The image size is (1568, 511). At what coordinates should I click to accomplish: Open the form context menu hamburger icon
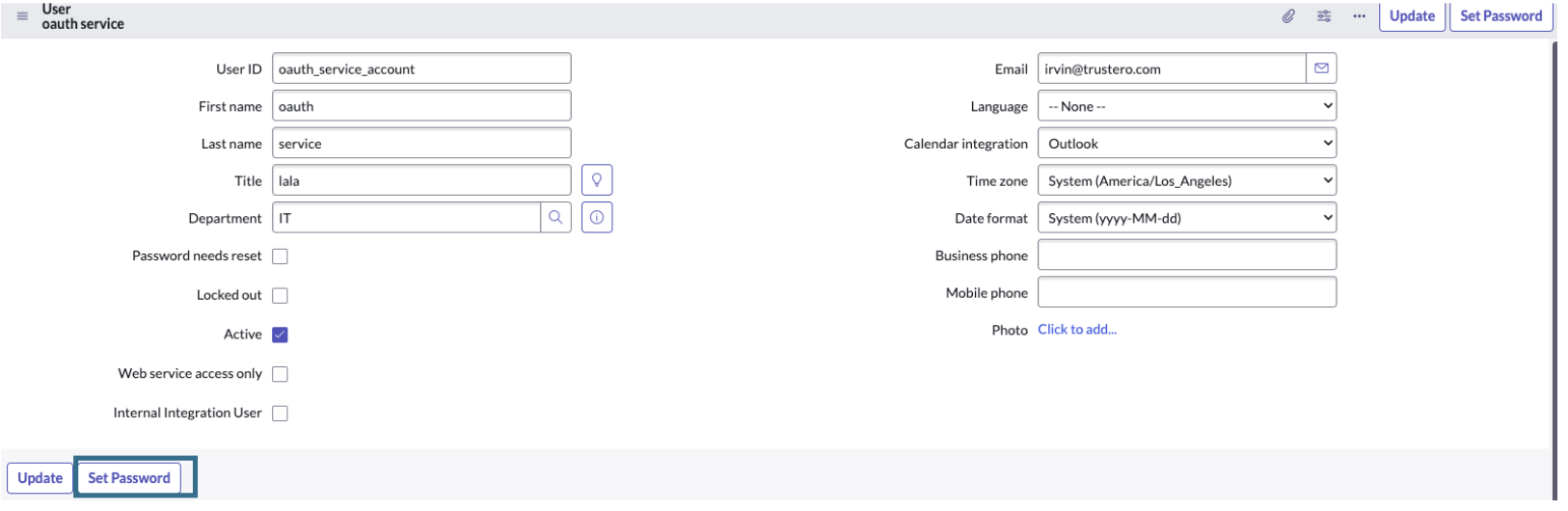tap(22, 16)
